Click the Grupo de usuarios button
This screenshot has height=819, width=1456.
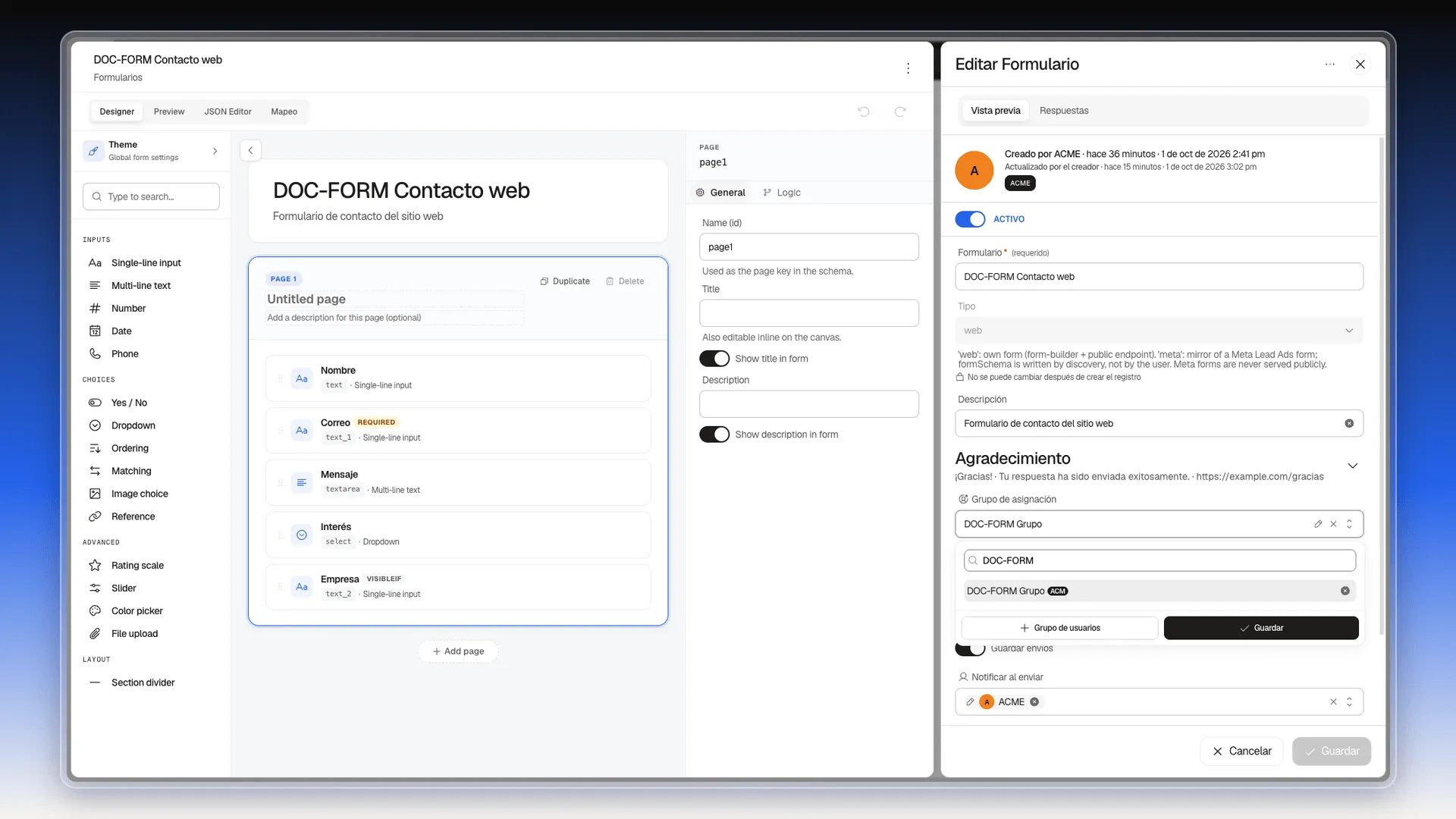tap(1060, 628)
